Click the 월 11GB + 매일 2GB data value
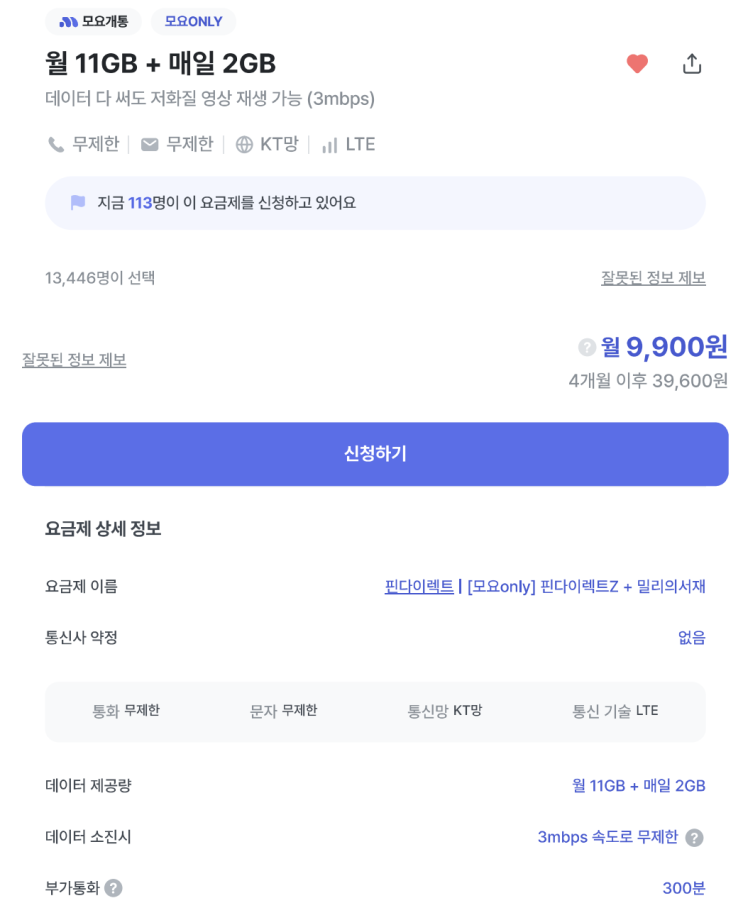Image resolution: width=743 pixels, height=903 pixels. pyautogui.click(x=638, y=786)
